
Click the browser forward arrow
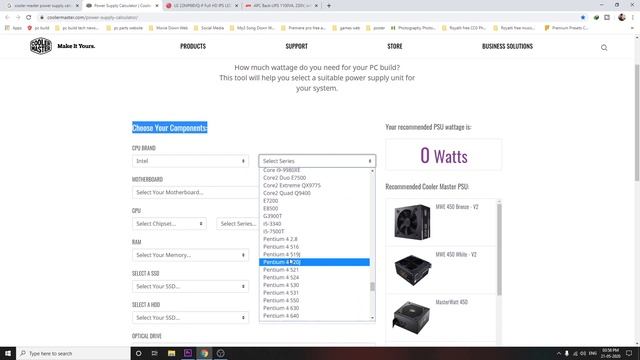click(x=18, y=17)
